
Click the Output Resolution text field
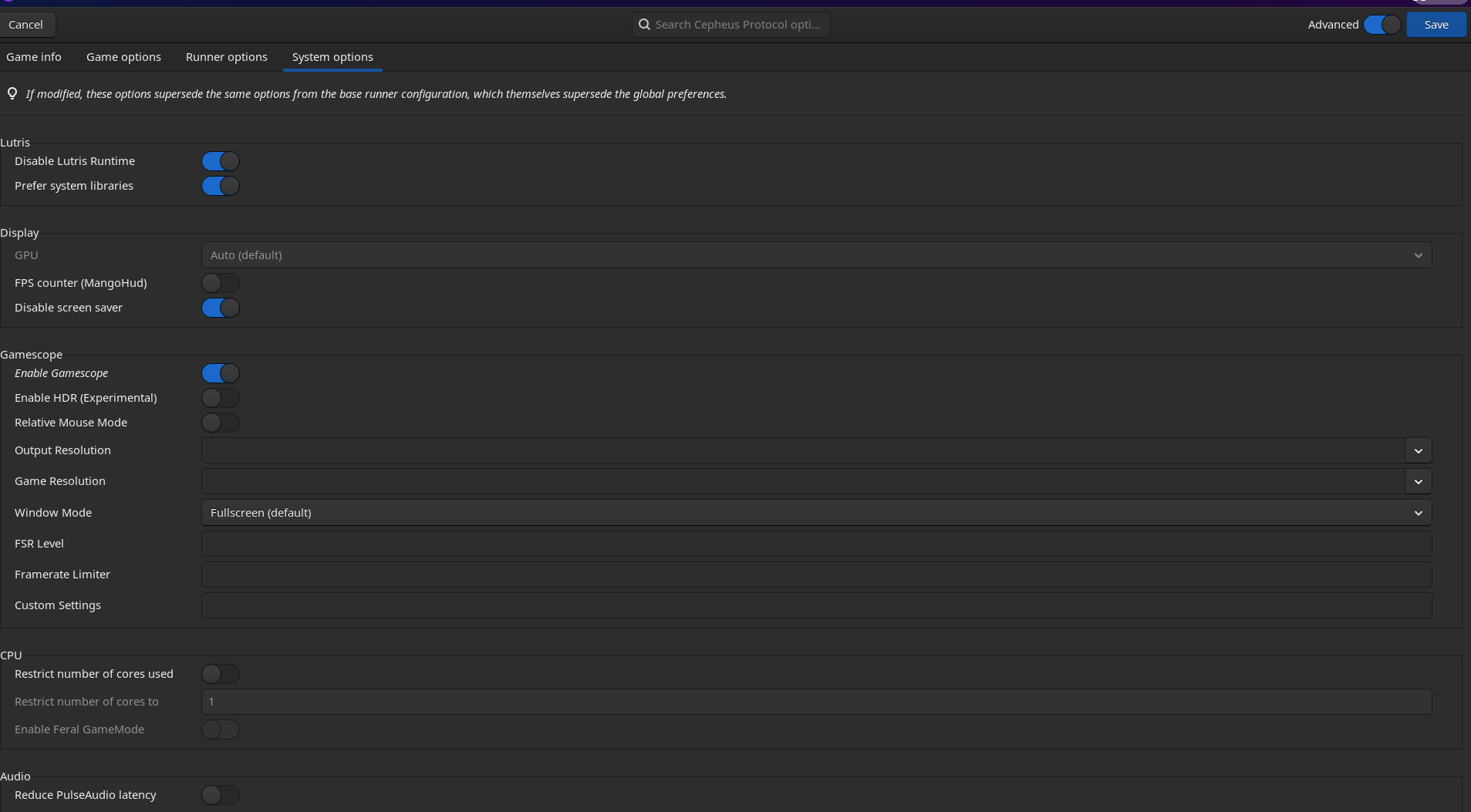(x=803, y=450)
